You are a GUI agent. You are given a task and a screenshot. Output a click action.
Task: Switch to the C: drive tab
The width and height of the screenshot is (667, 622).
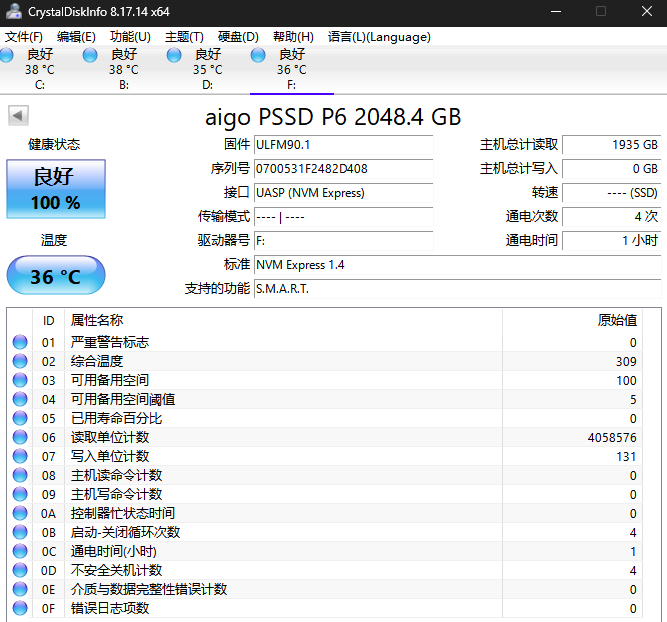click(40, 69)
